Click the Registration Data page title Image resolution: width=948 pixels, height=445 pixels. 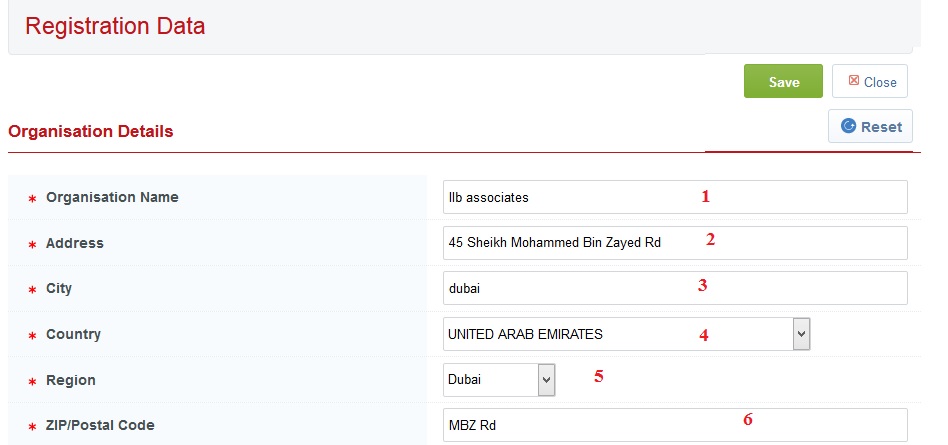click(x=115, y=27)
